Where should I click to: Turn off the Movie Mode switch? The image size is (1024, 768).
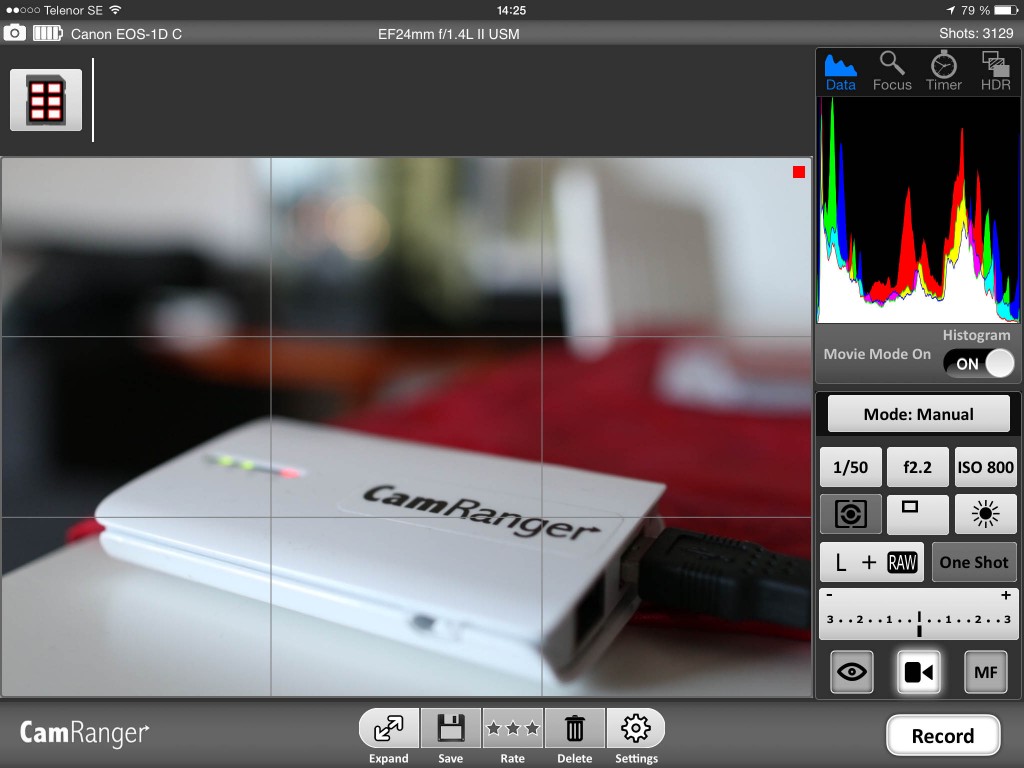pyautogui.click(x=978, y=363)
